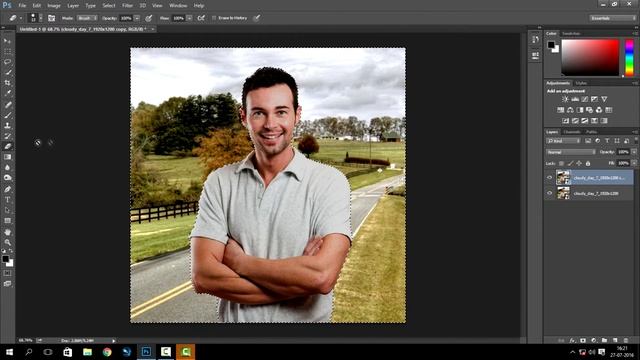Add a Photo Filter adjustment
Viewport: 640px width, 360px height.
589,110
